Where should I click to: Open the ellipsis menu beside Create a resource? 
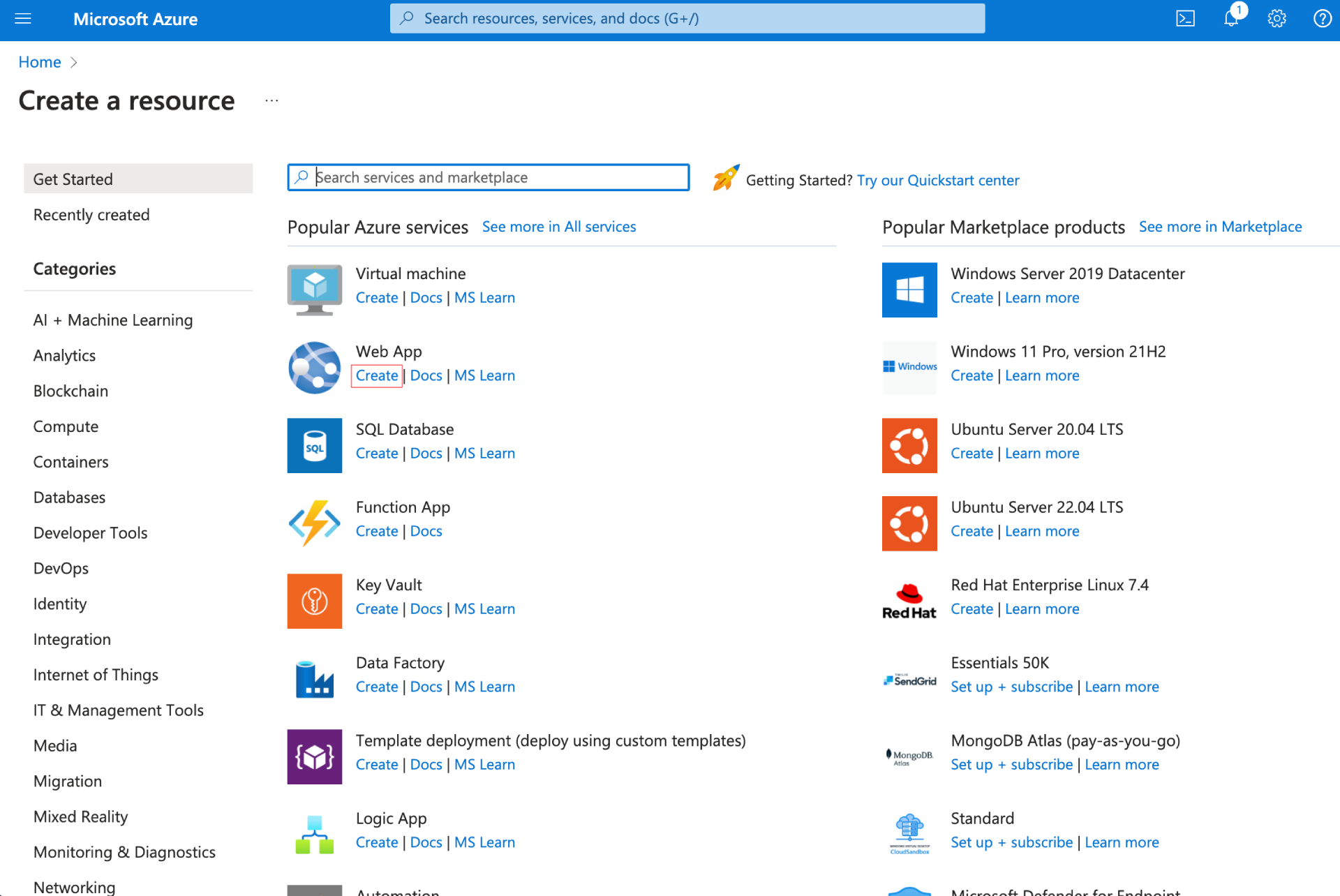pyautogui.click(x=271, y=101)
